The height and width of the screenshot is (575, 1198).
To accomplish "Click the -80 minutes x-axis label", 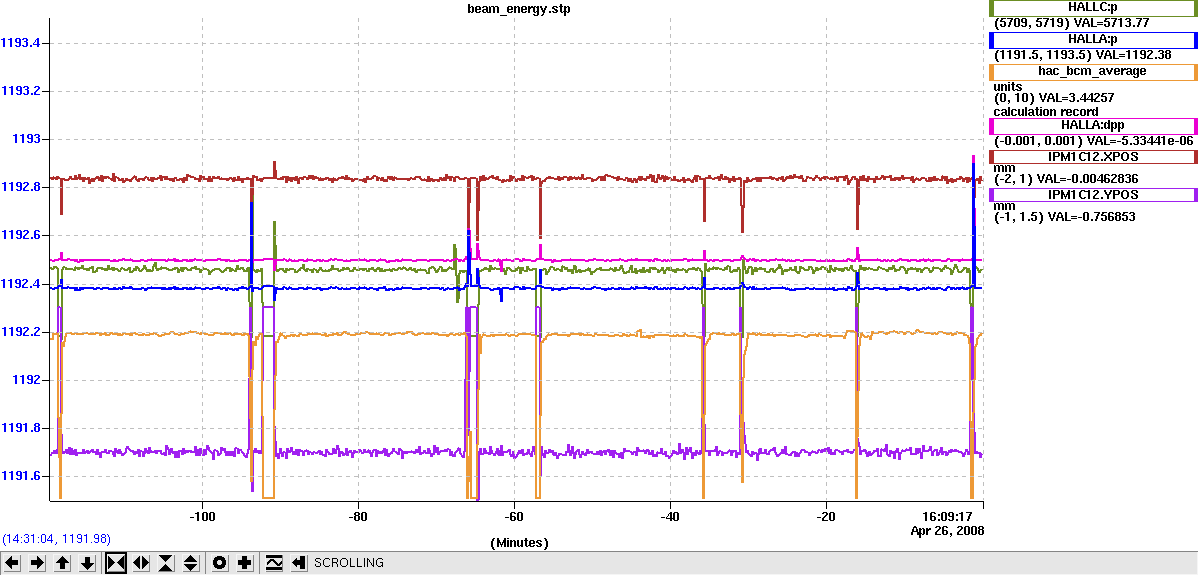I will [358, 516].
